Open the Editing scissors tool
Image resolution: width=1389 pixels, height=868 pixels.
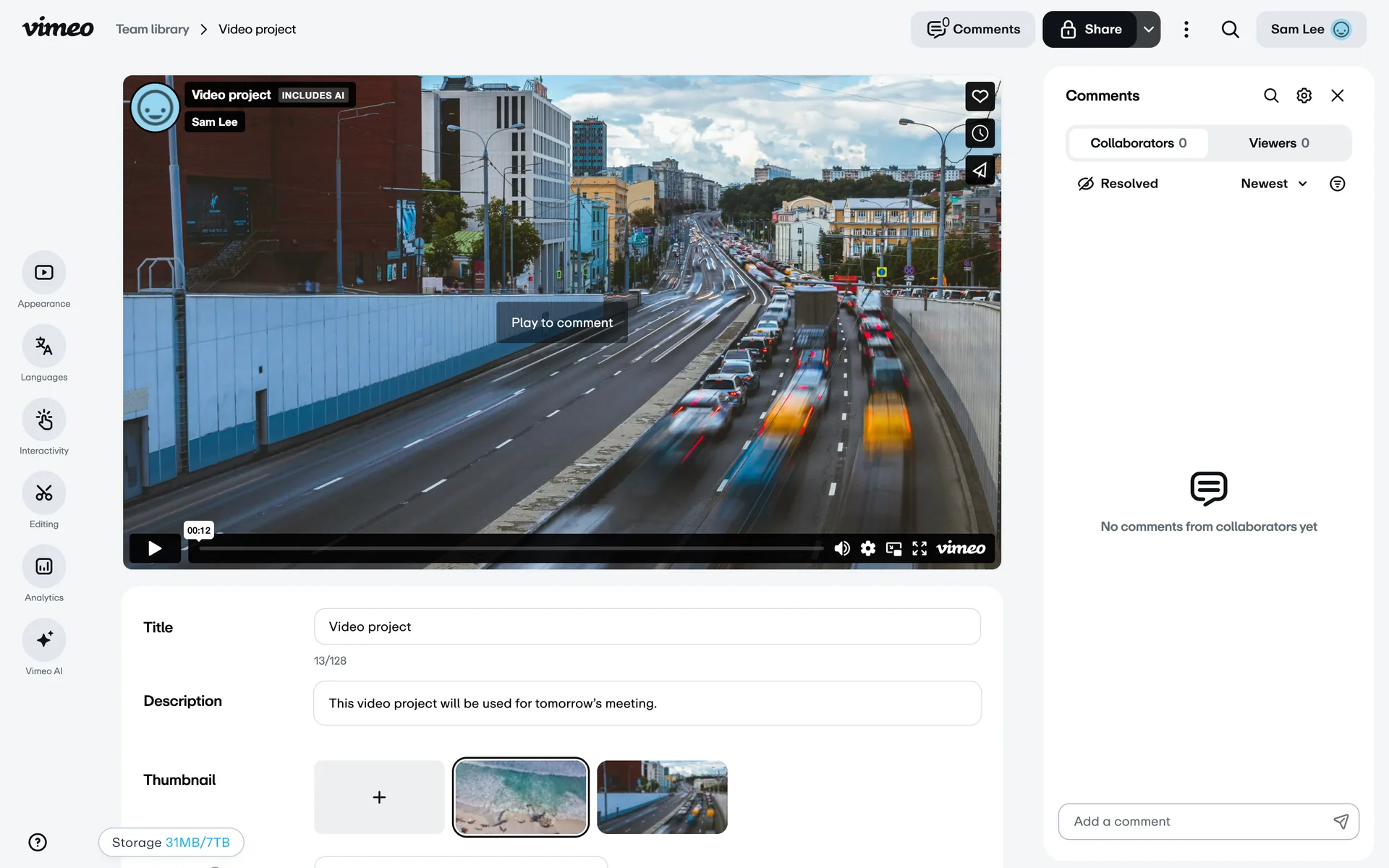(x=44, y=493)
